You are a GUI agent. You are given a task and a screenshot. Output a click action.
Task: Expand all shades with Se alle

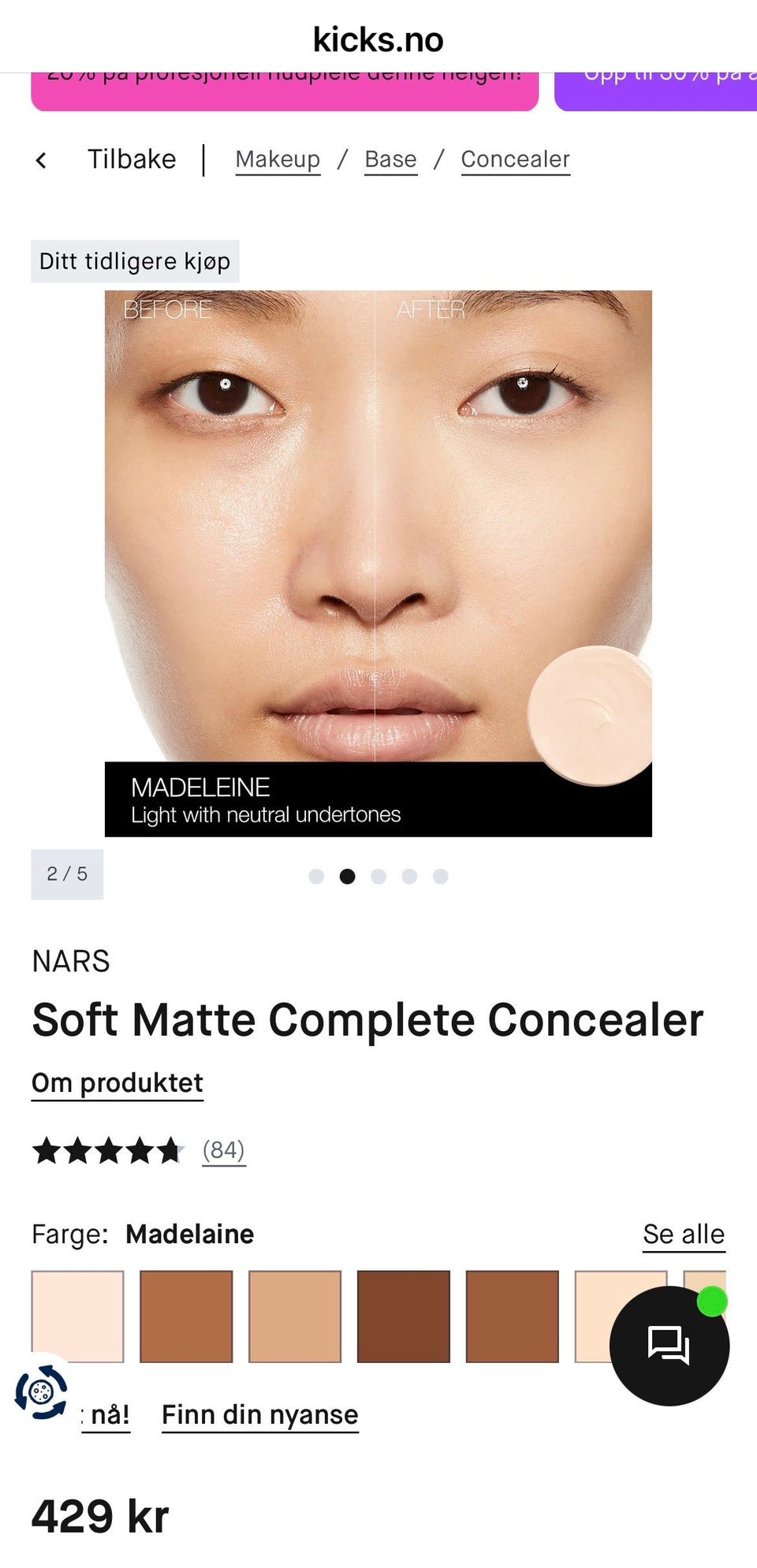point(684,1234)
